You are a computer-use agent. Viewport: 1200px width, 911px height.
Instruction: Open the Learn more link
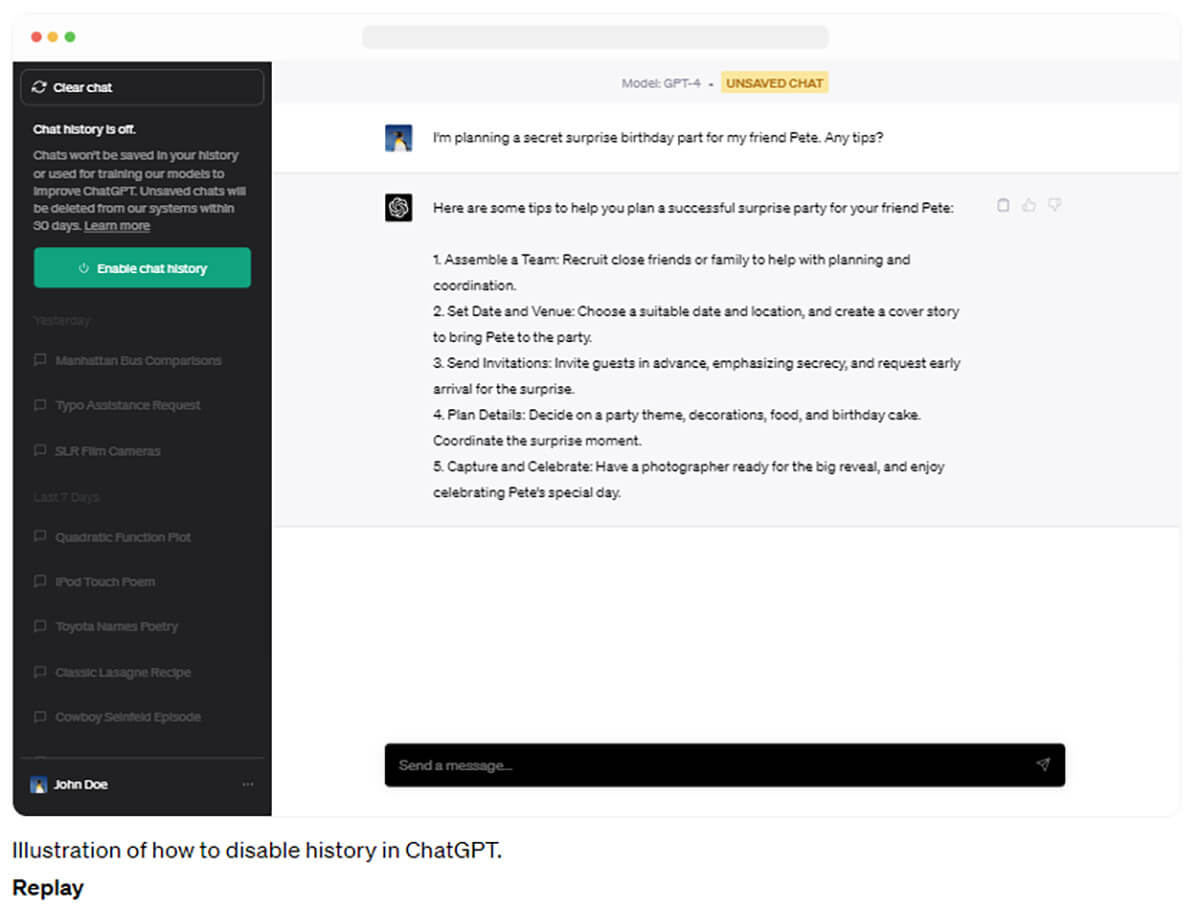117,226
